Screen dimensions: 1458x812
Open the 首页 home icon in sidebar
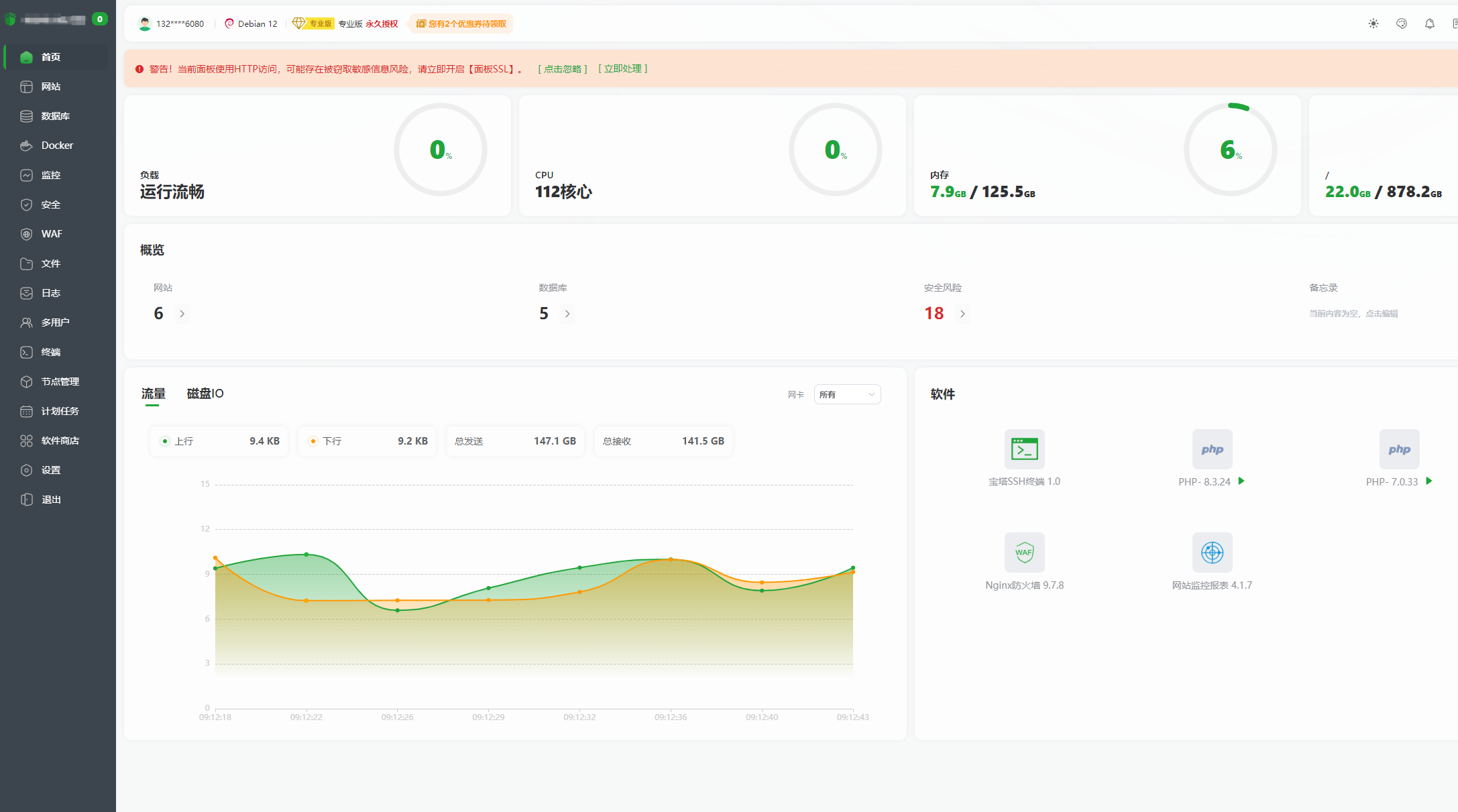tap(26, 57)
